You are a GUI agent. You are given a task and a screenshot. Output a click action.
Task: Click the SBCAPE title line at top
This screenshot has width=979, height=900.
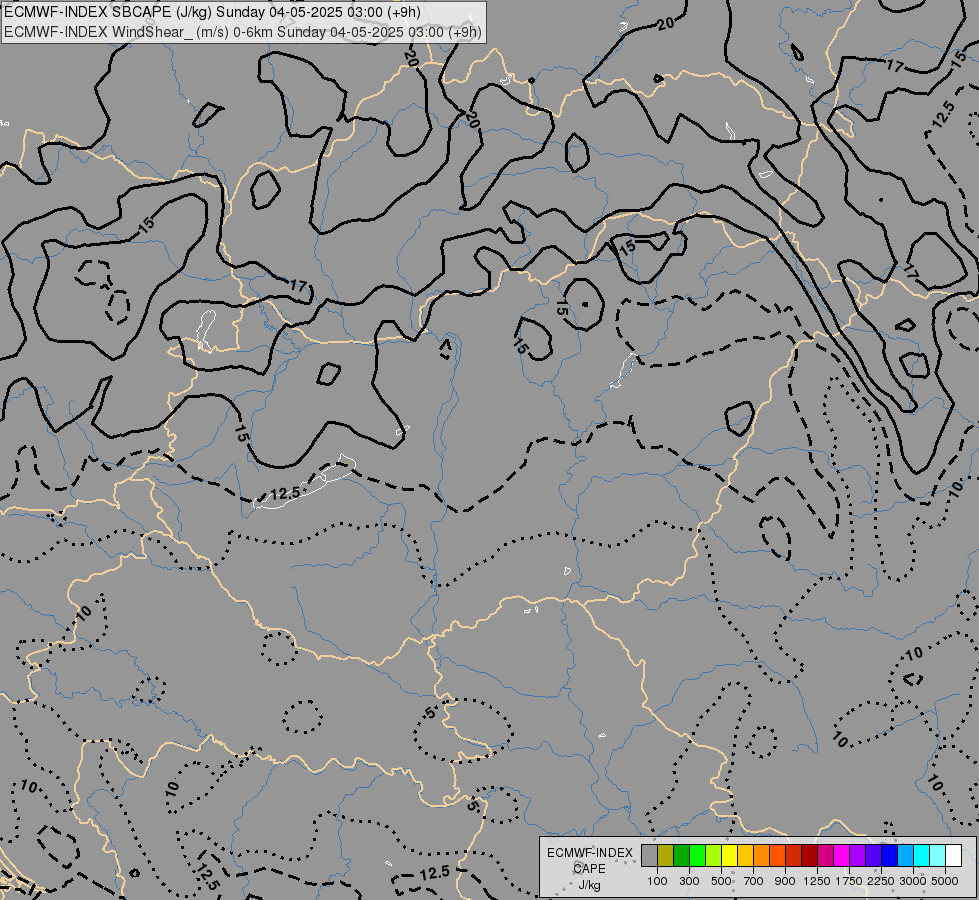pos(212,12)
